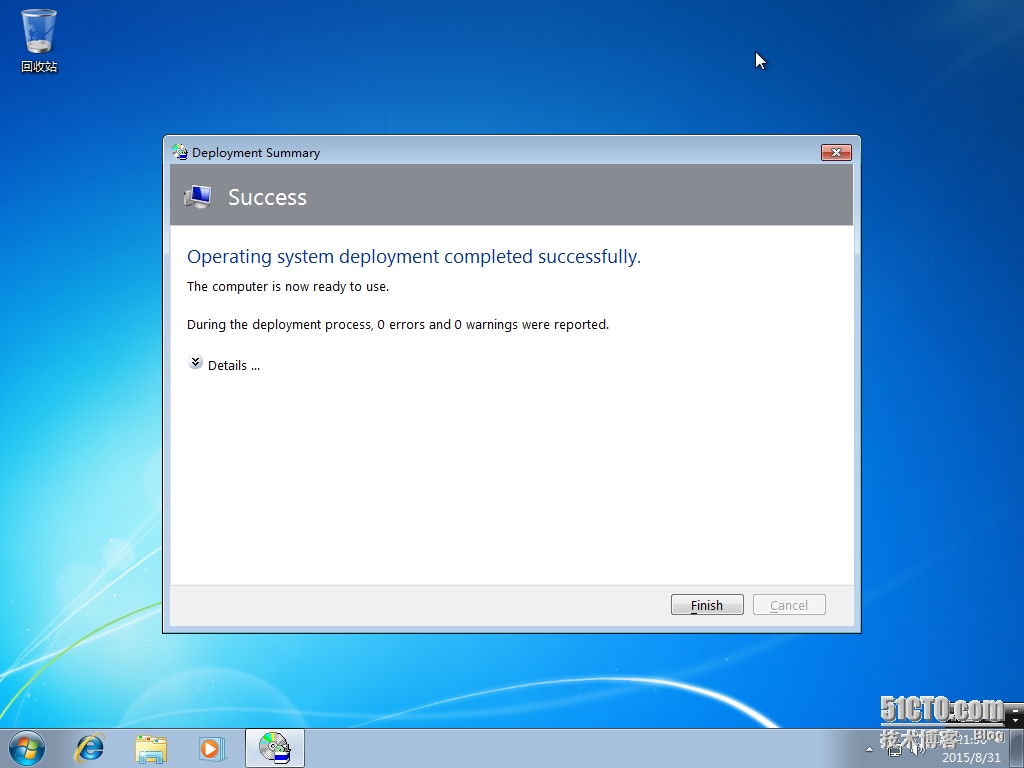Select the deployment wizard taskbar button
This screenshot has height=768, width=1024.
click(x=275, y=748)
